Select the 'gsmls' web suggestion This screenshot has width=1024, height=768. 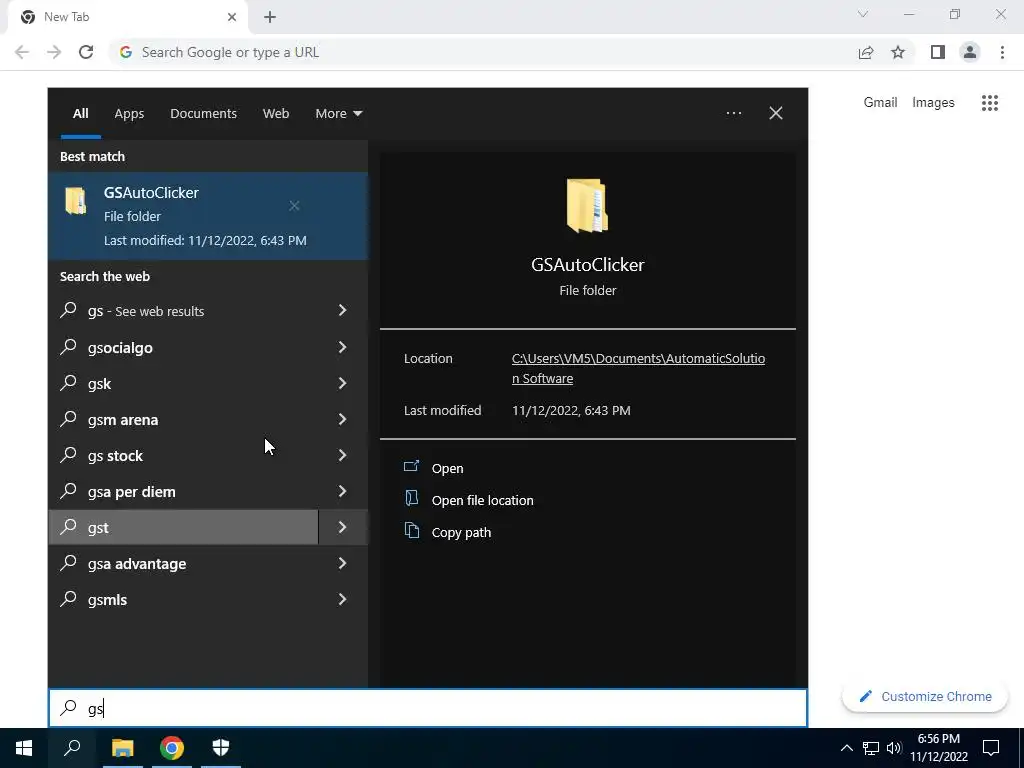coord(184,599)
